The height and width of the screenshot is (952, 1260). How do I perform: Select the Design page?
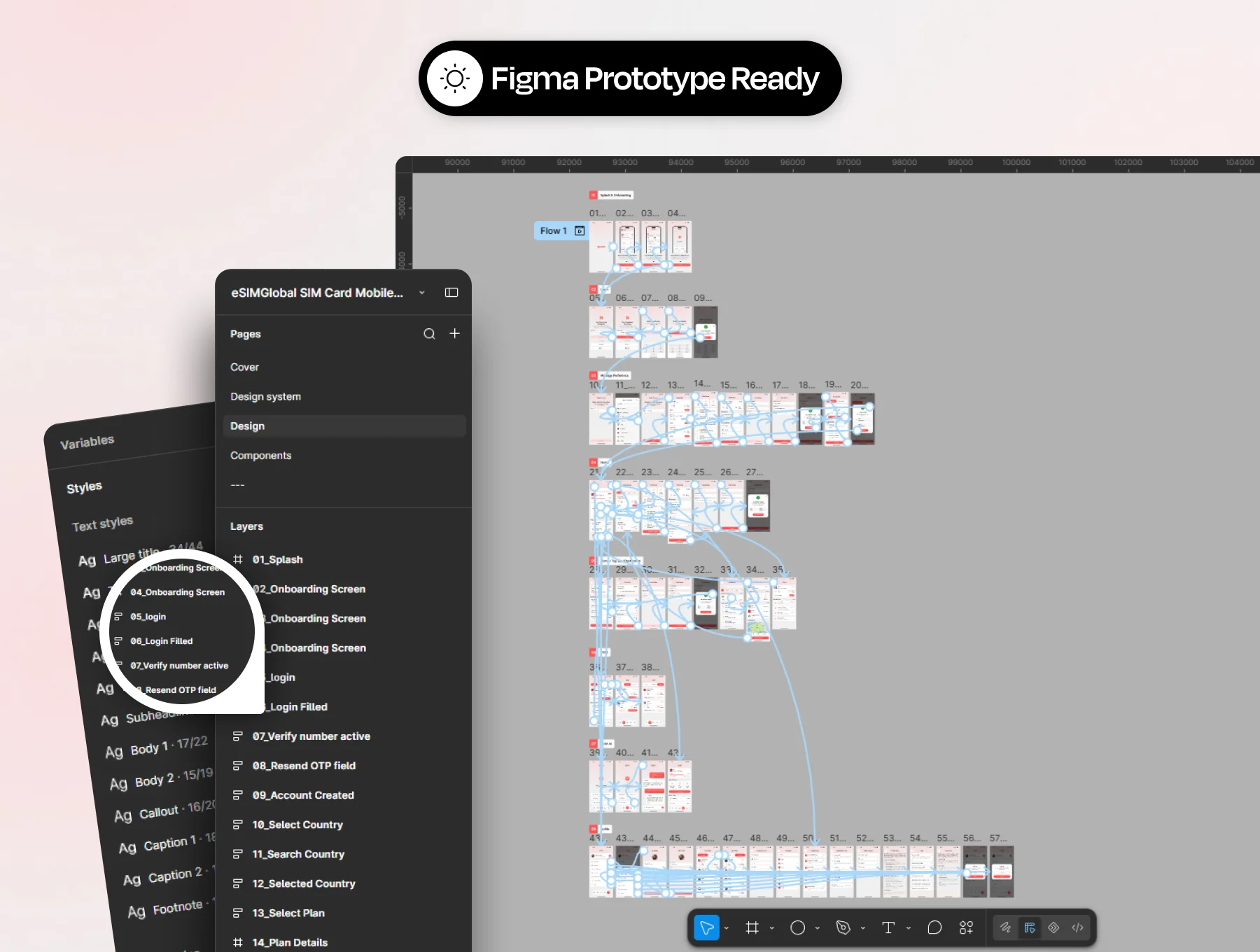tap(344, 426)
